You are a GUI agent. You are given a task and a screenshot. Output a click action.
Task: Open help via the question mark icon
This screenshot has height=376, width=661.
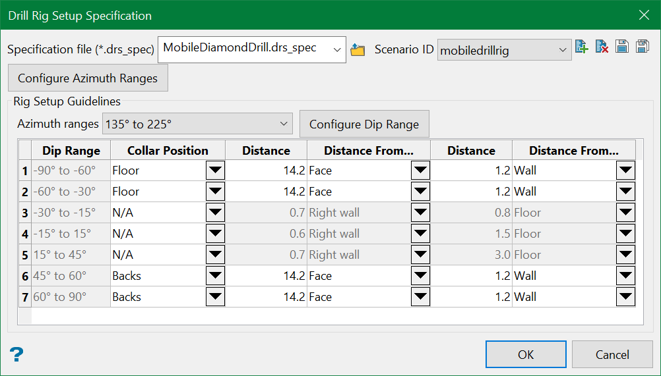(x=17, y=355)
